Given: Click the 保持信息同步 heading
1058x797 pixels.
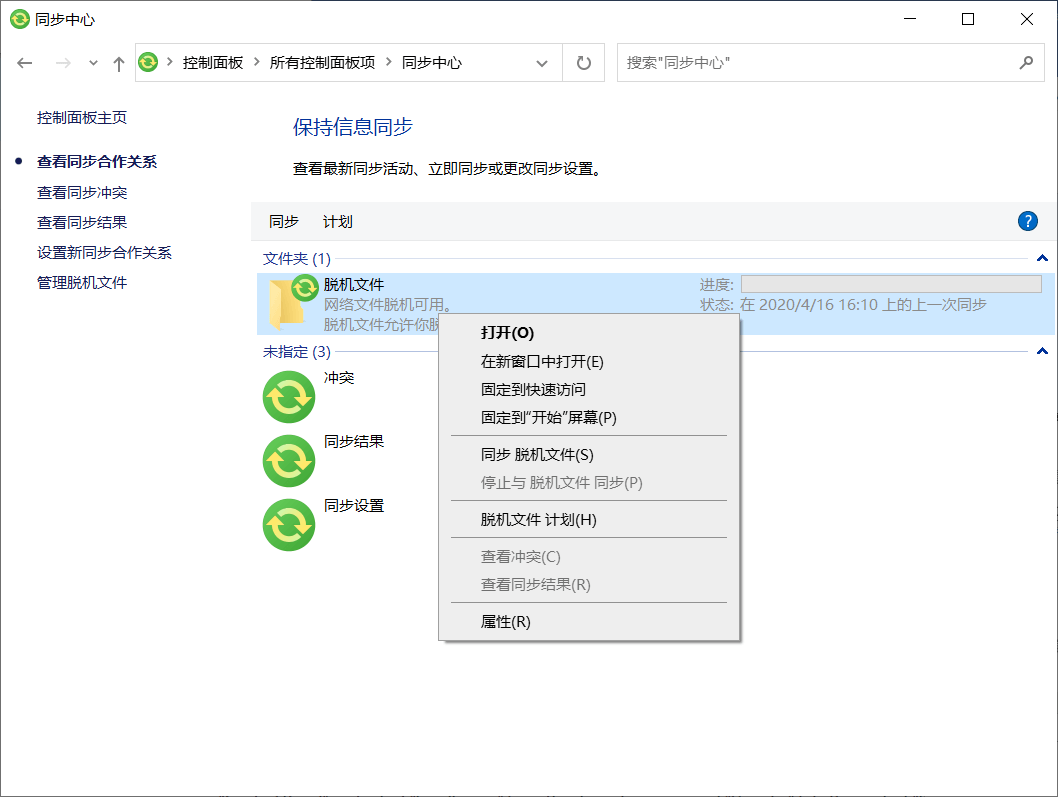Looking at the screenshot, I should [353, 127].
